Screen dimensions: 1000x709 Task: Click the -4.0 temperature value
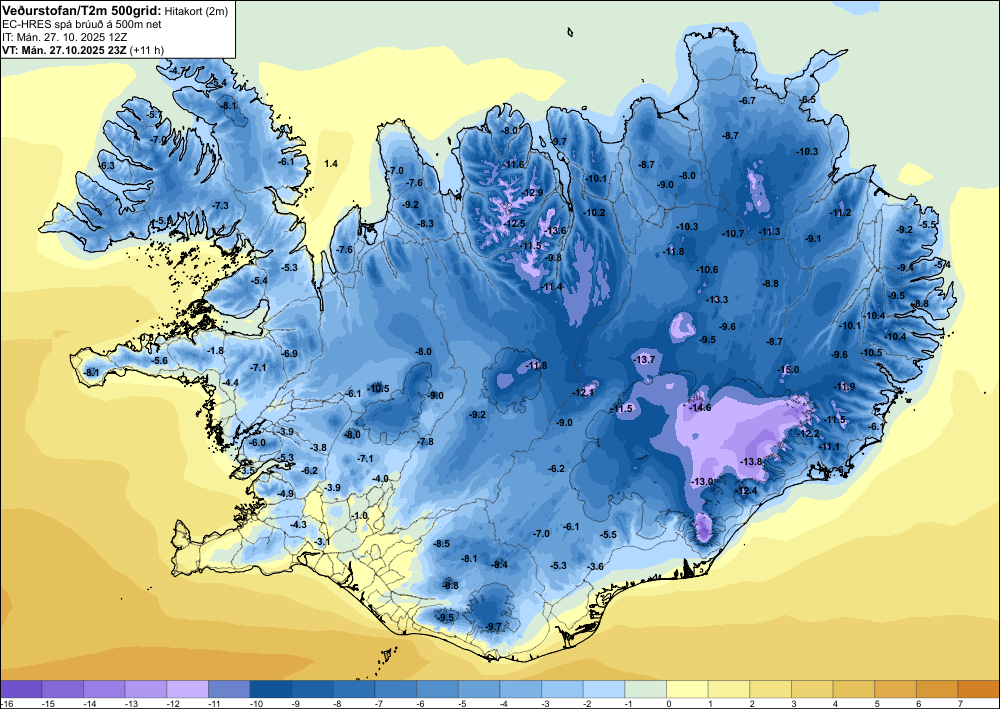coord(380,478)
